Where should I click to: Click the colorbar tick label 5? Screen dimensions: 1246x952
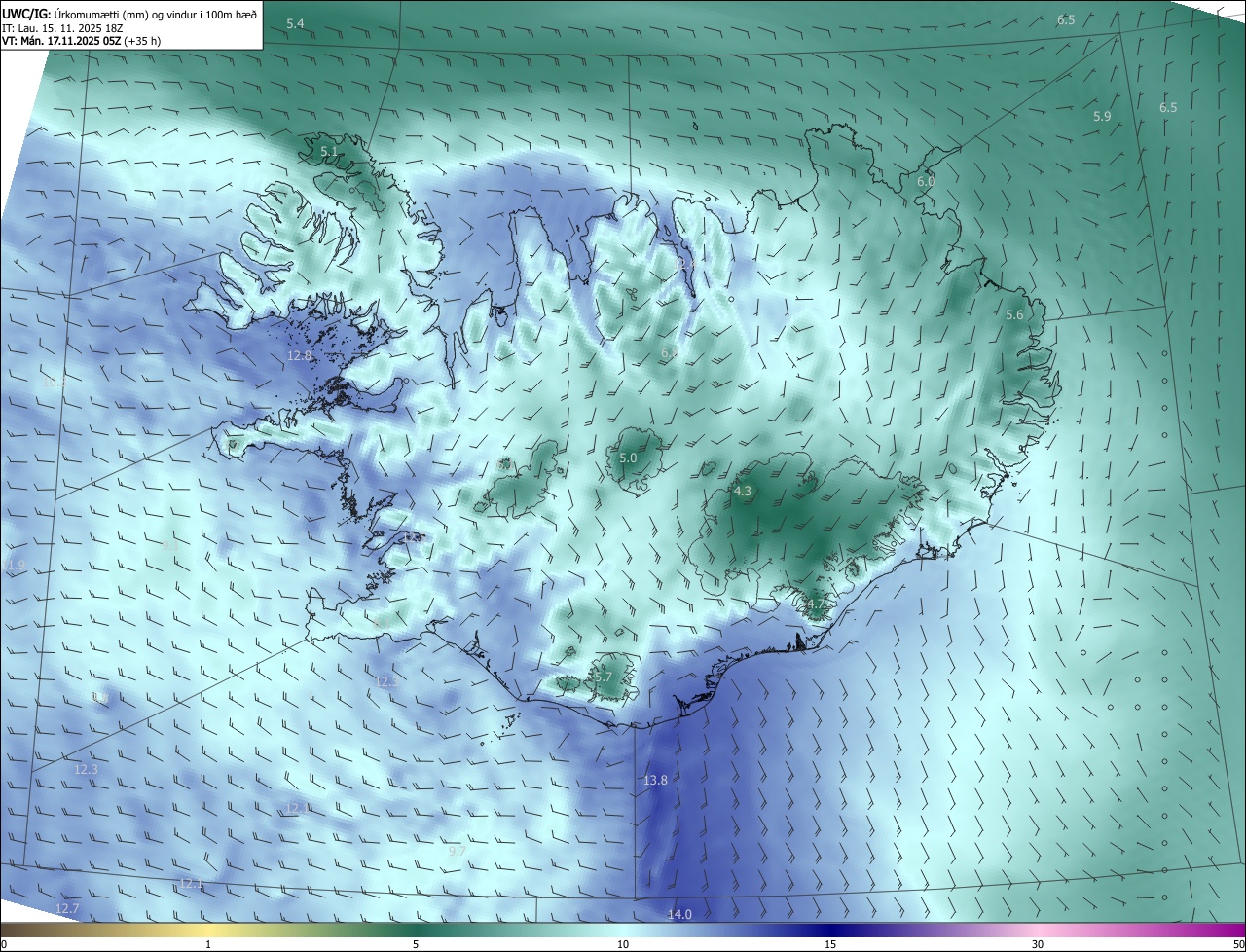coord(416,944)
